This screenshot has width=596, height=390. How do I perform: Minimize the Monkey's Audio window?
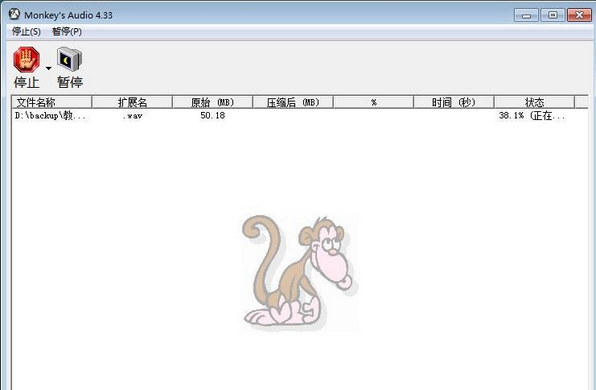(x=526, y=15)
